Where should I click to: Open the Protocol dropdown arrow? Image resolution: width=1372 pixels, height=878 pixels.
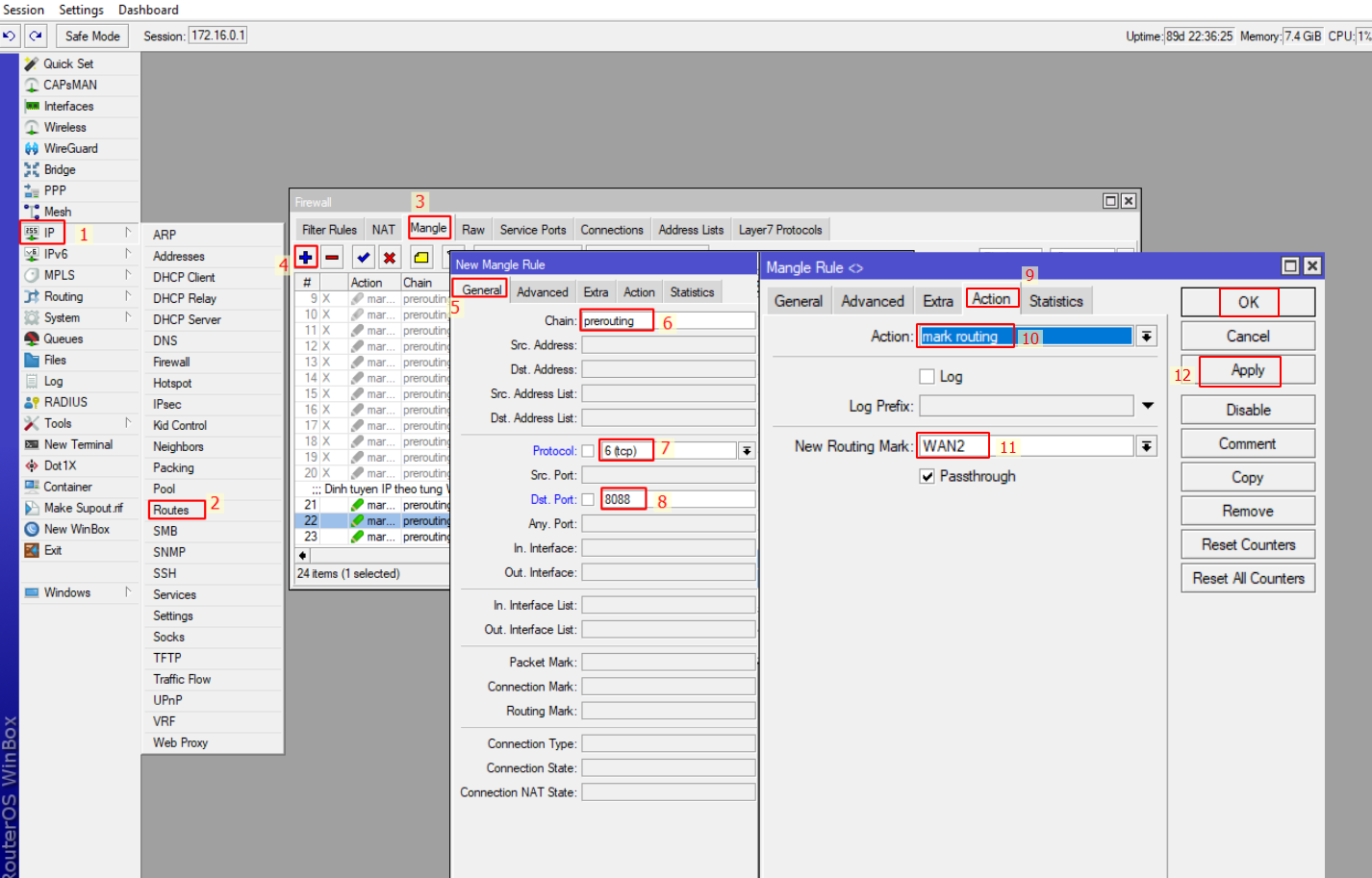click(x=746, y=451)
